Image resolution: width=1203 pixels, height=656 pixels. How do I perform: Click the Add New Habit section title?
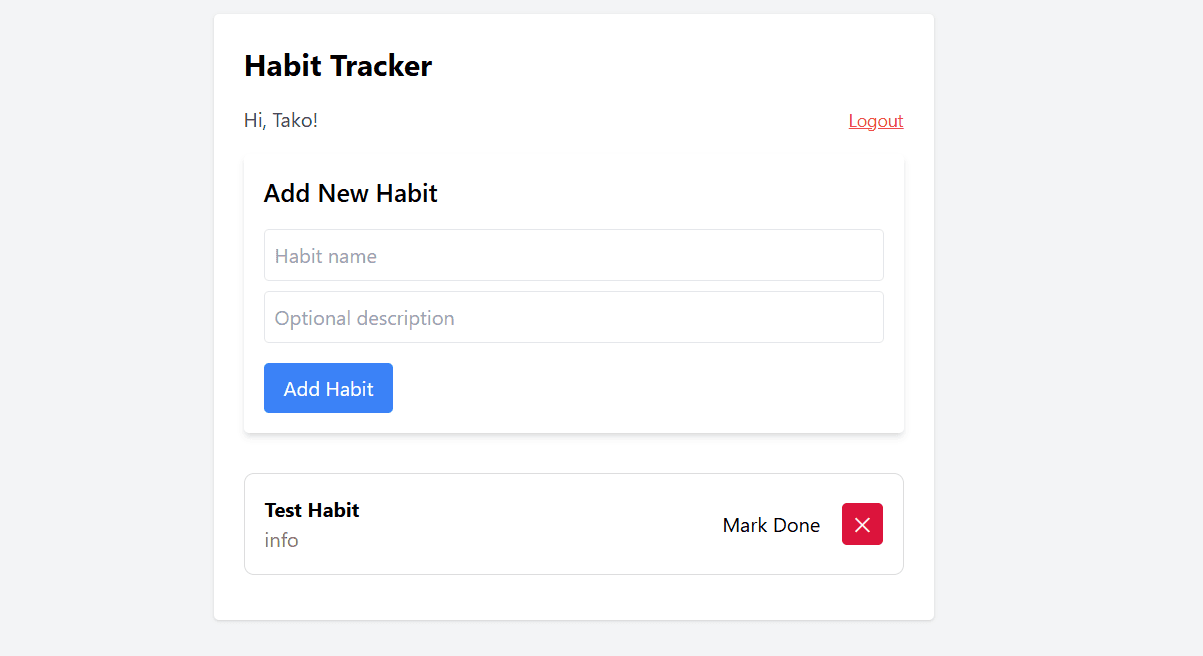[x=350, y=193]
